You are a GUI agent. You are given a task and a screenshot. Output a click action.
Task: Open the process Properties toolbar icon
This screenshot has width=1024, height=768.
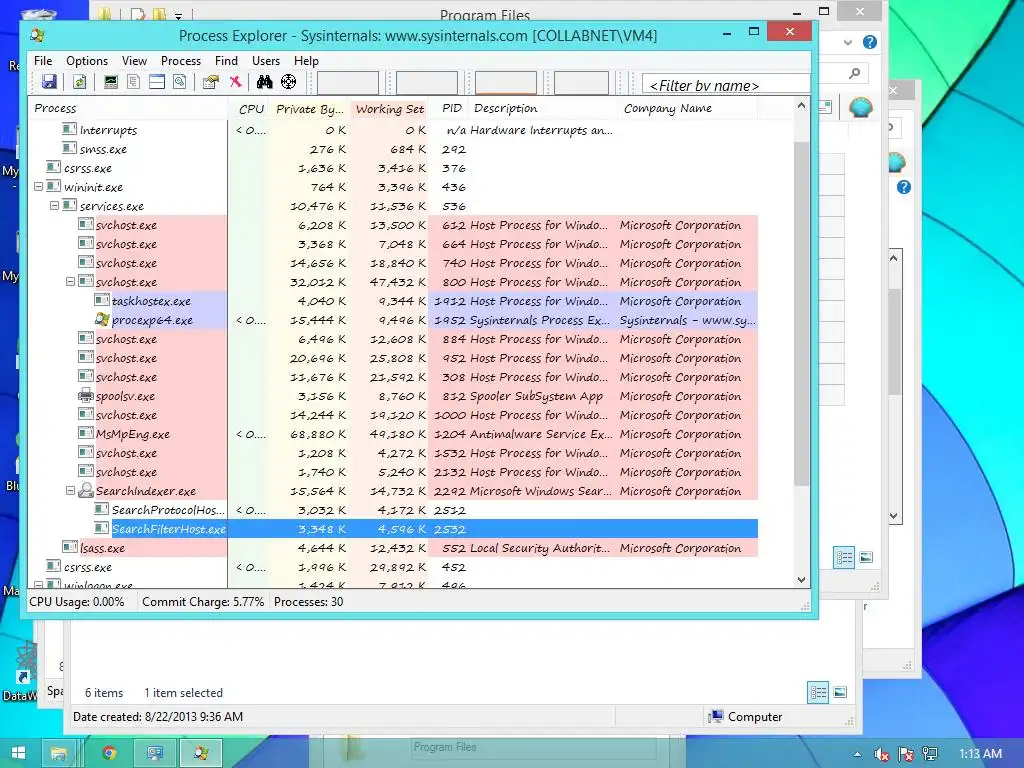(210, 82)
